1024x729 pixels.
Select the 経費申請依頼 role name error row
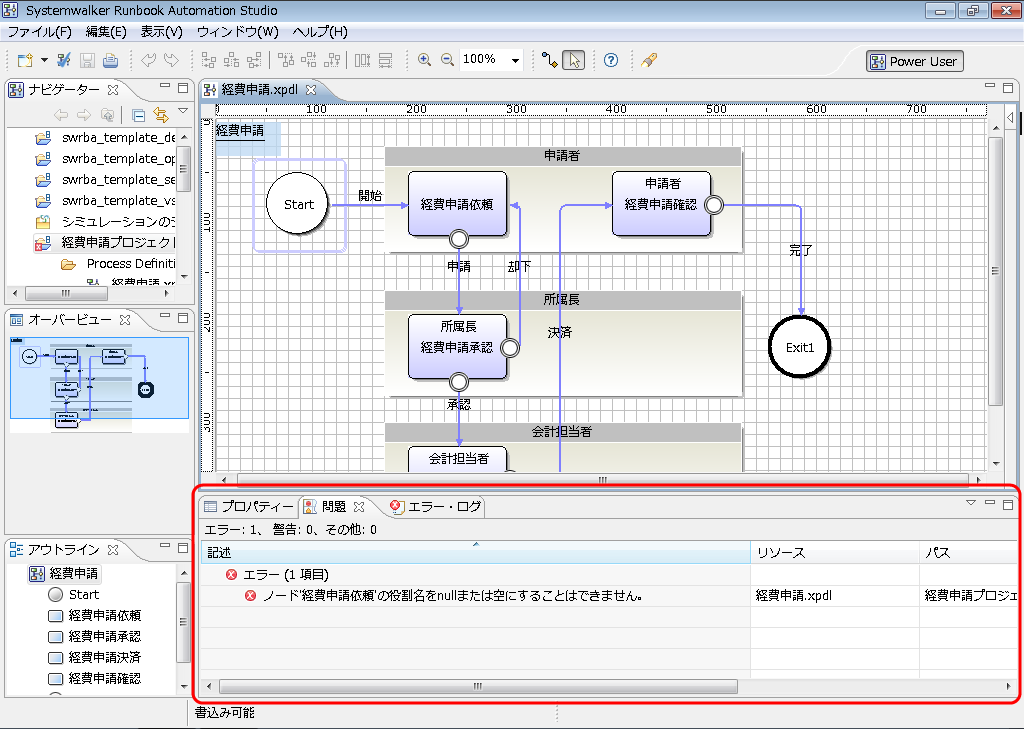click(452, 595)
